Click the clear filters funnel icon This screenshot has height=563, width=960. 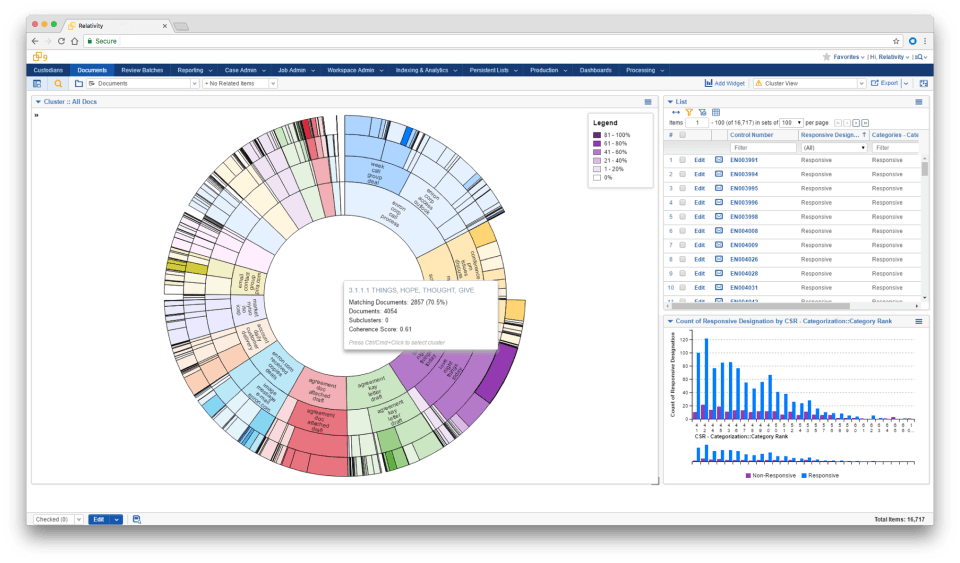pyautogui.click(x=702, y=112)
